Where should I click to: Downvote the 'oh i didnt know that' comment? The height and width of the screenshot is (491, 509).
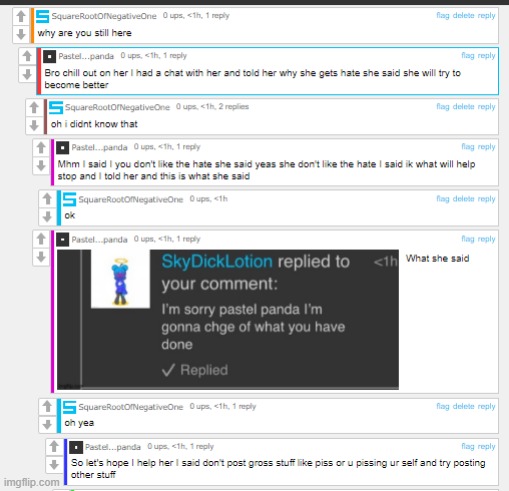34,125
